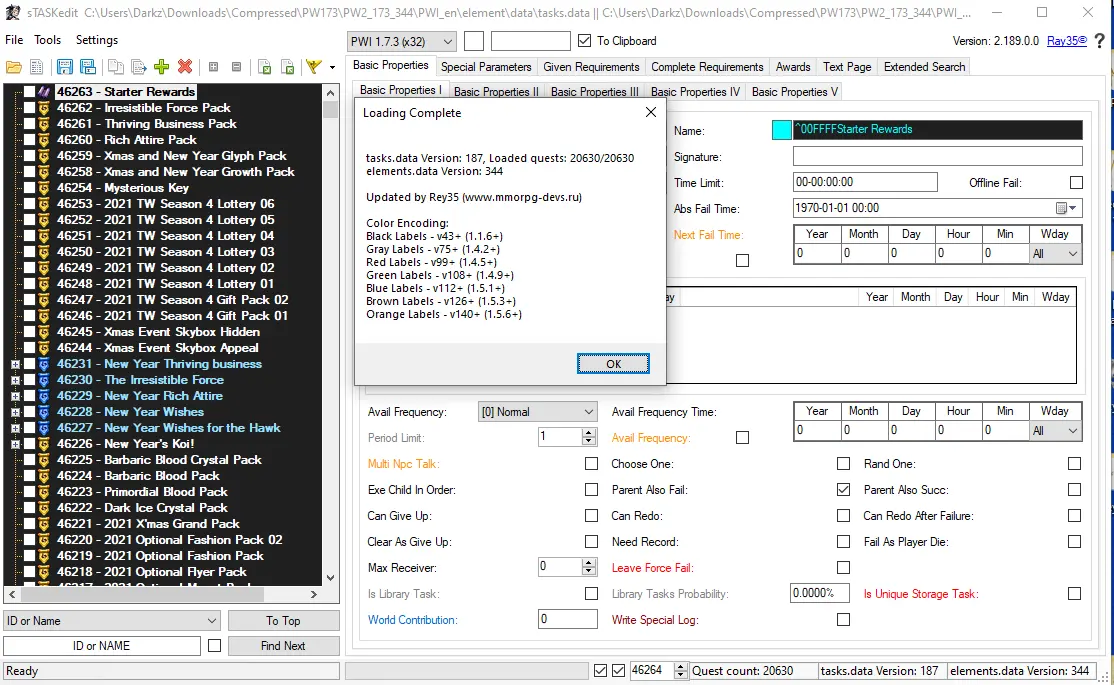Click the document list icon beside the open folder
The image size is (1114, 685).
click(37, 68)
